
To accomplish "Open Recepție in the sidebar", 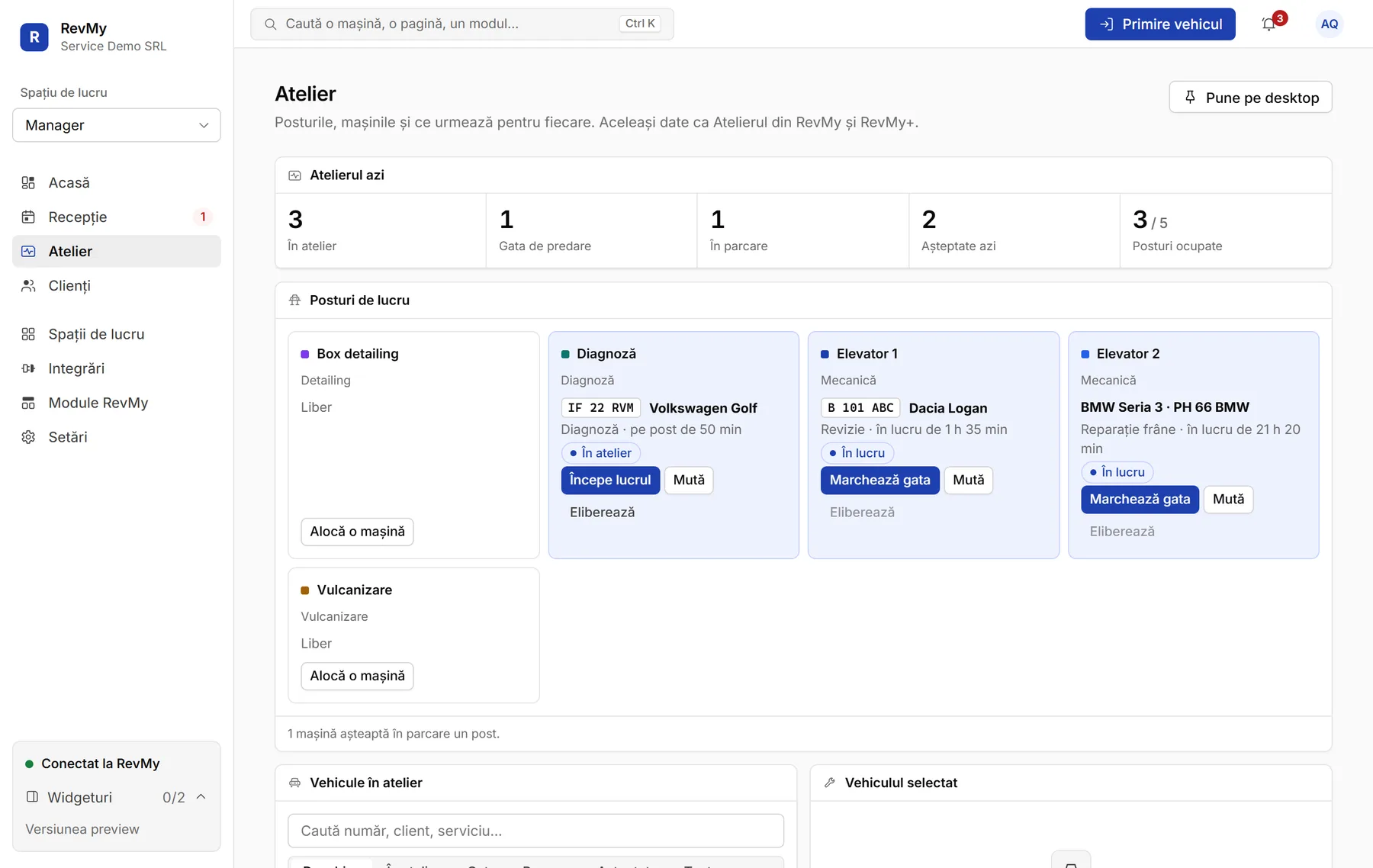I will click(117, 217).
